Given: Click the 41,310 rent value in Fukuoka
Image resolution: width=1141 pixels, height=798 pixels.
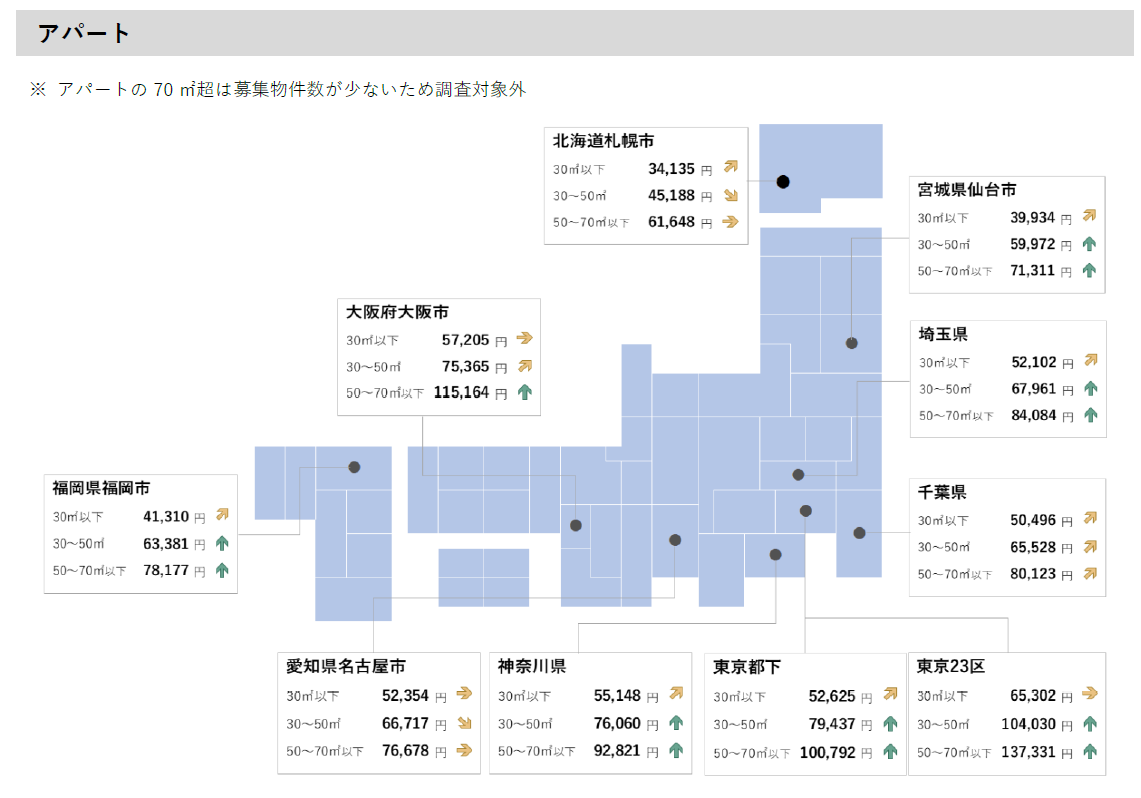Looking at the screenshot, I should (x=166, y=516).
